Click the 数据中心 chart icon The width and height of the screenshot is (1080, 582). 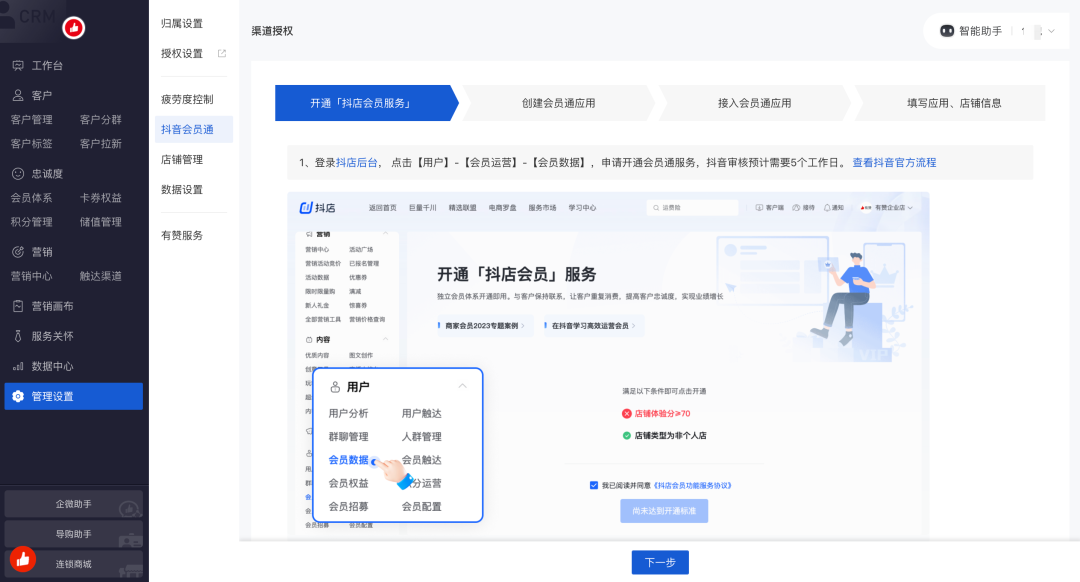point(18,366)
